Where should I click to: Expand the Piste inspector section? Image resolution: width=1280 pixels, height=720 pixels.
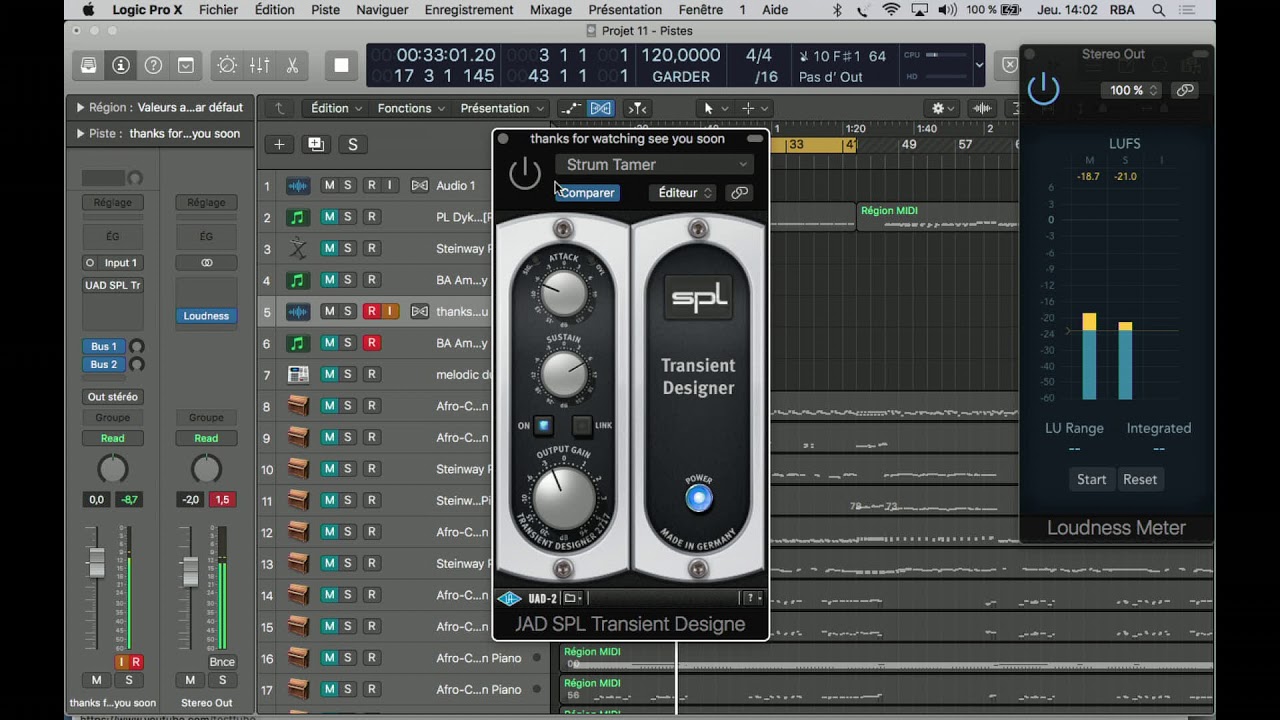pyautogui.click(x=80, y=133)
